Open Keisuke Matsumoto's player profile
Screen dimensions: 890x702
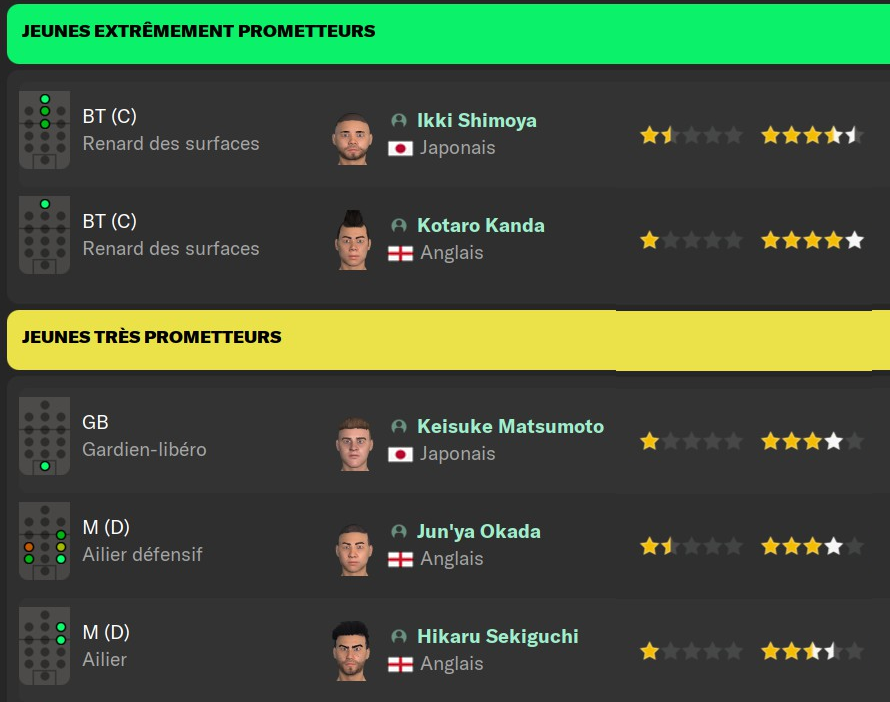510,426
